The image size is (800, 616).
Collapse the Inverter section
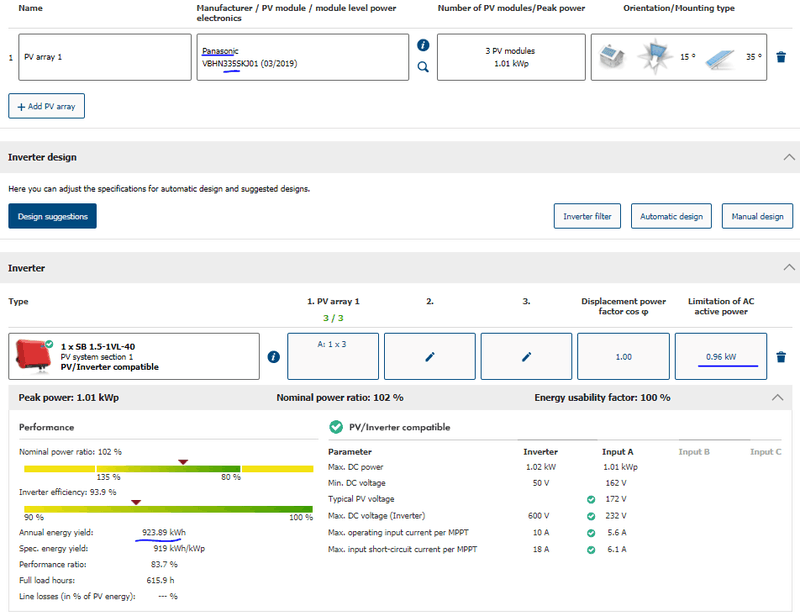click(788, 268)
